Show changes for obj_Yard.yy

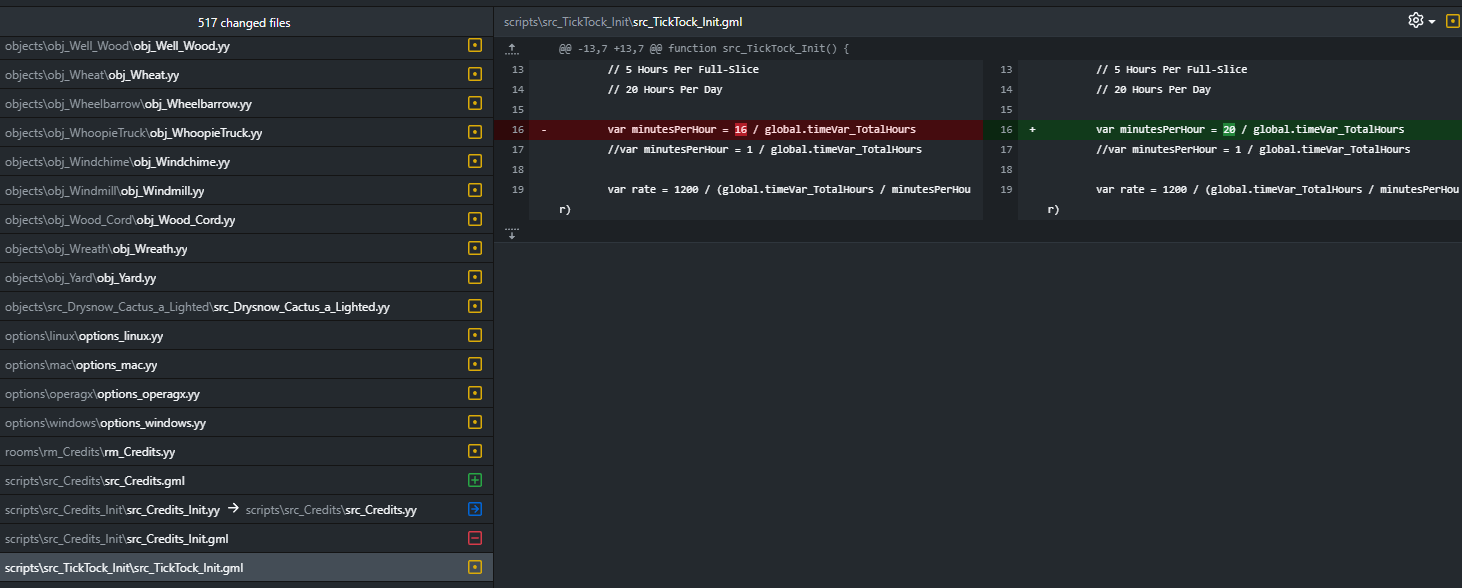pyautogui.click(x=246, y=278)
